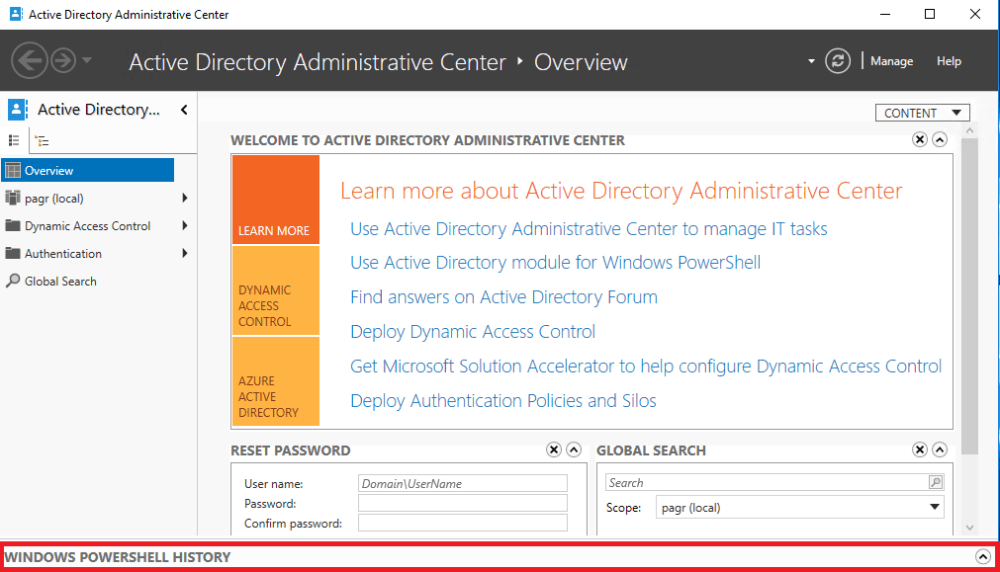Select the Azure Active Directory tile

(275, 381)
